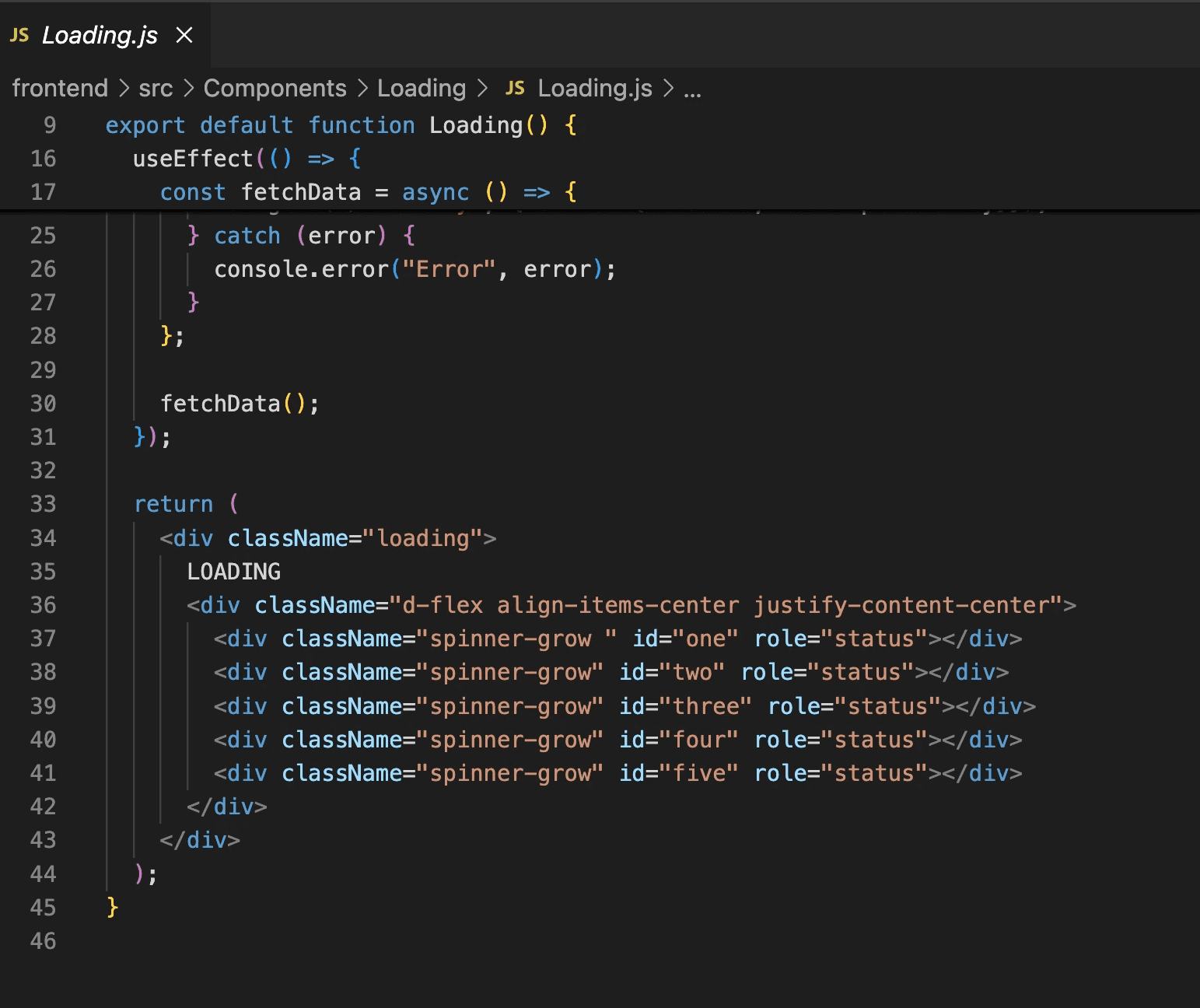Jump to sticky line const fetchData

369,192
